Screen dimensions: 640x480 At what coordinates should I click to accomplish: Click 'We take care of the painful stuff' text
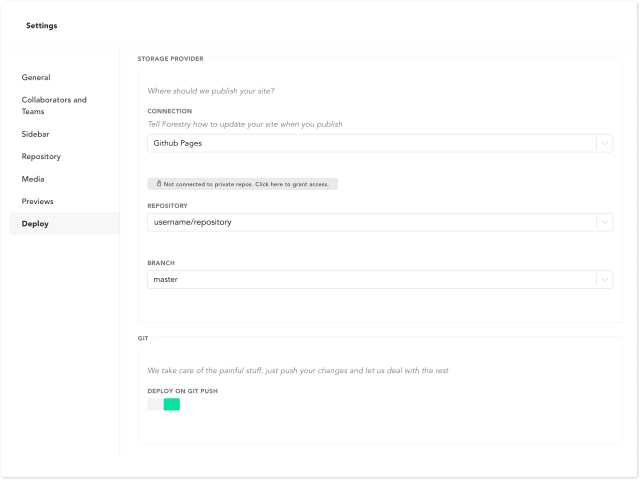pyautogui.click(x=298, y=371)
